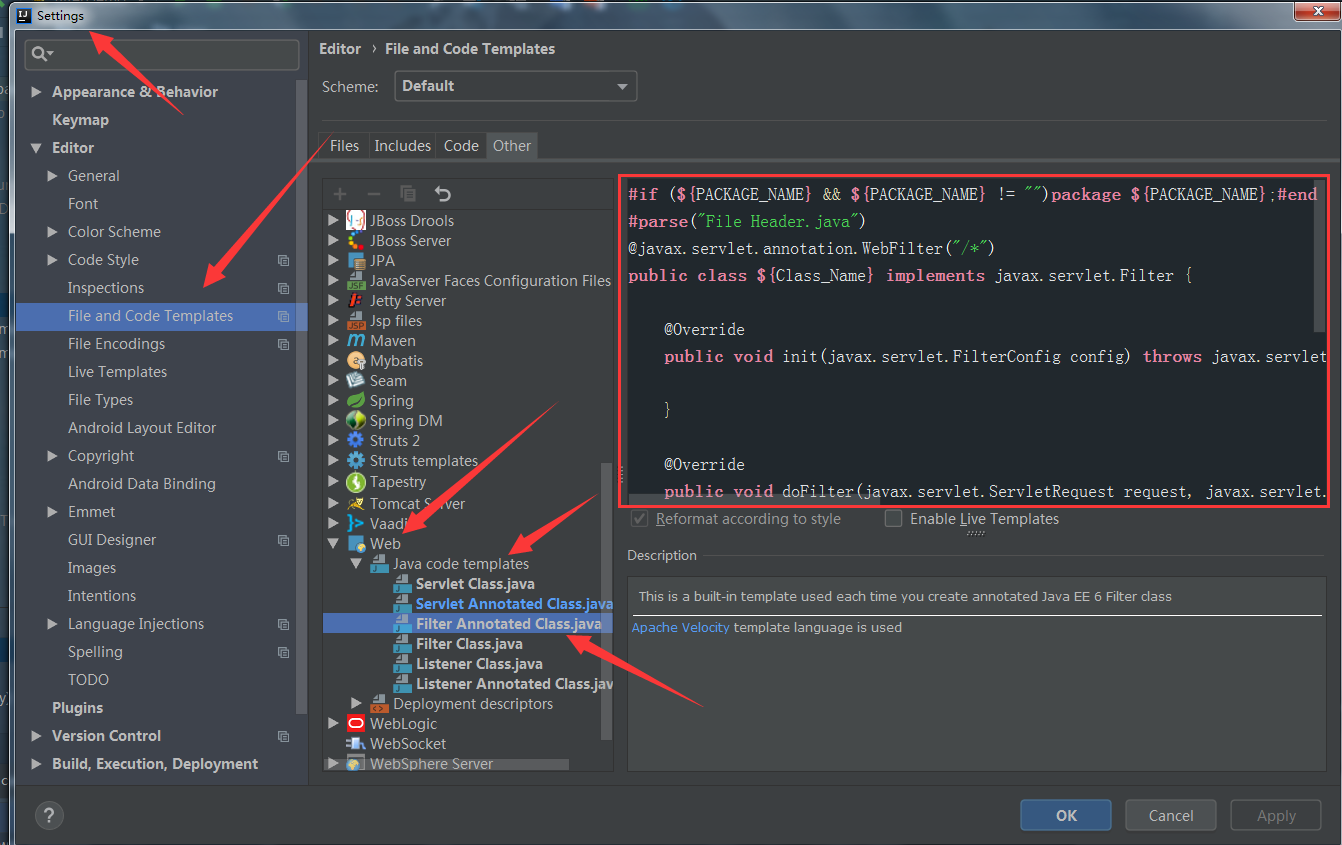Click the Tomcat Server icon

coord(355,503)
